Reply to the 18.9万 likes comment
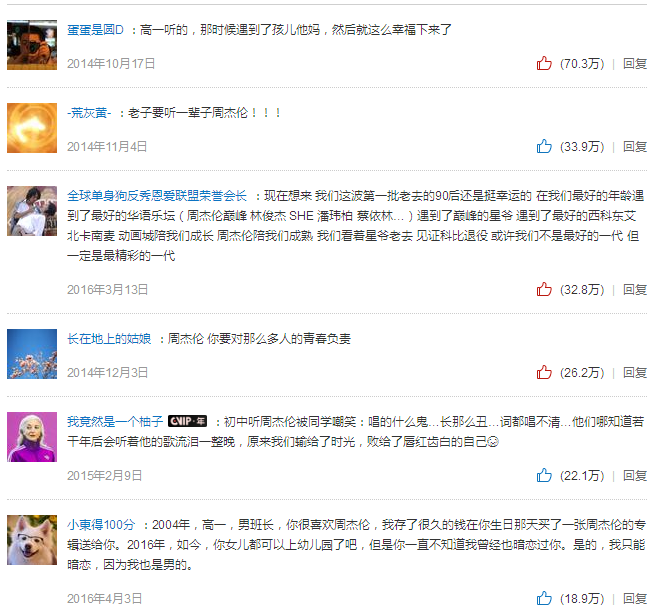The height and width of the screenshot is (609, 667). coord(635,599)
